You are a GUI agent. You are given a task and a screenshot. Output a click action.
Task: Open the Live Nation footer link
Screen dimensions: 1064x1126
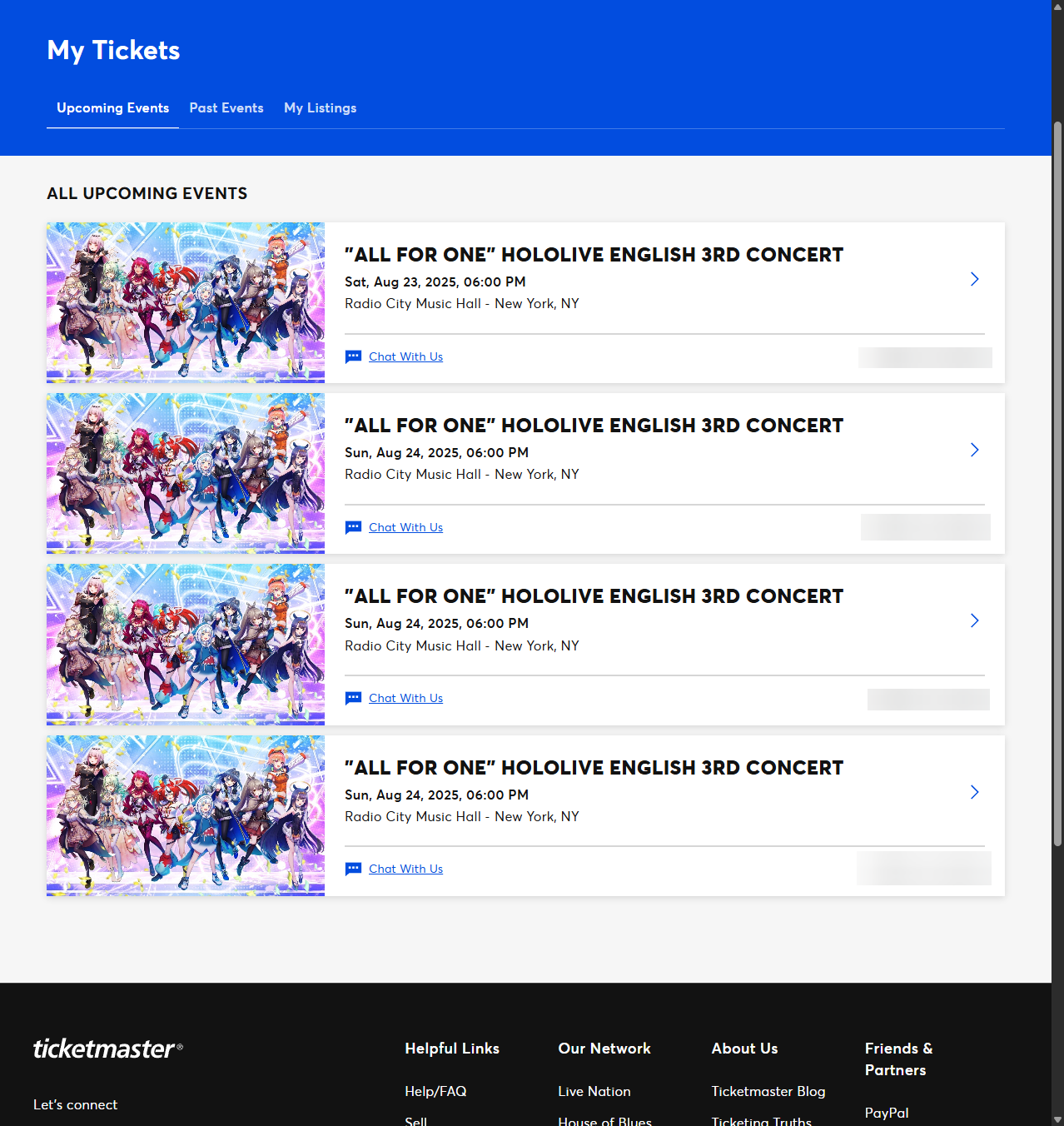(x=594, y=1091)
